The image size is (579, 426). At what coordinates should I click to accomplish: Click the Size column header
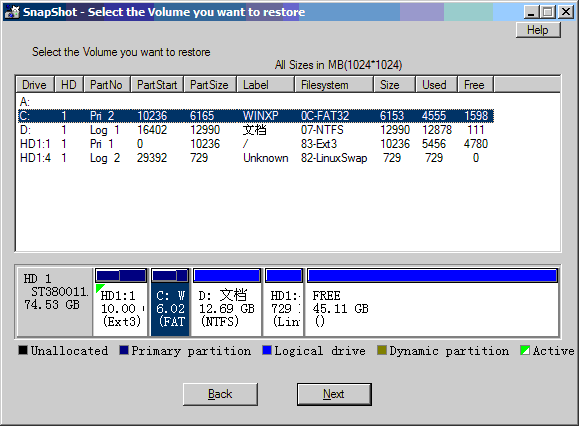click(x=394, y=85)
